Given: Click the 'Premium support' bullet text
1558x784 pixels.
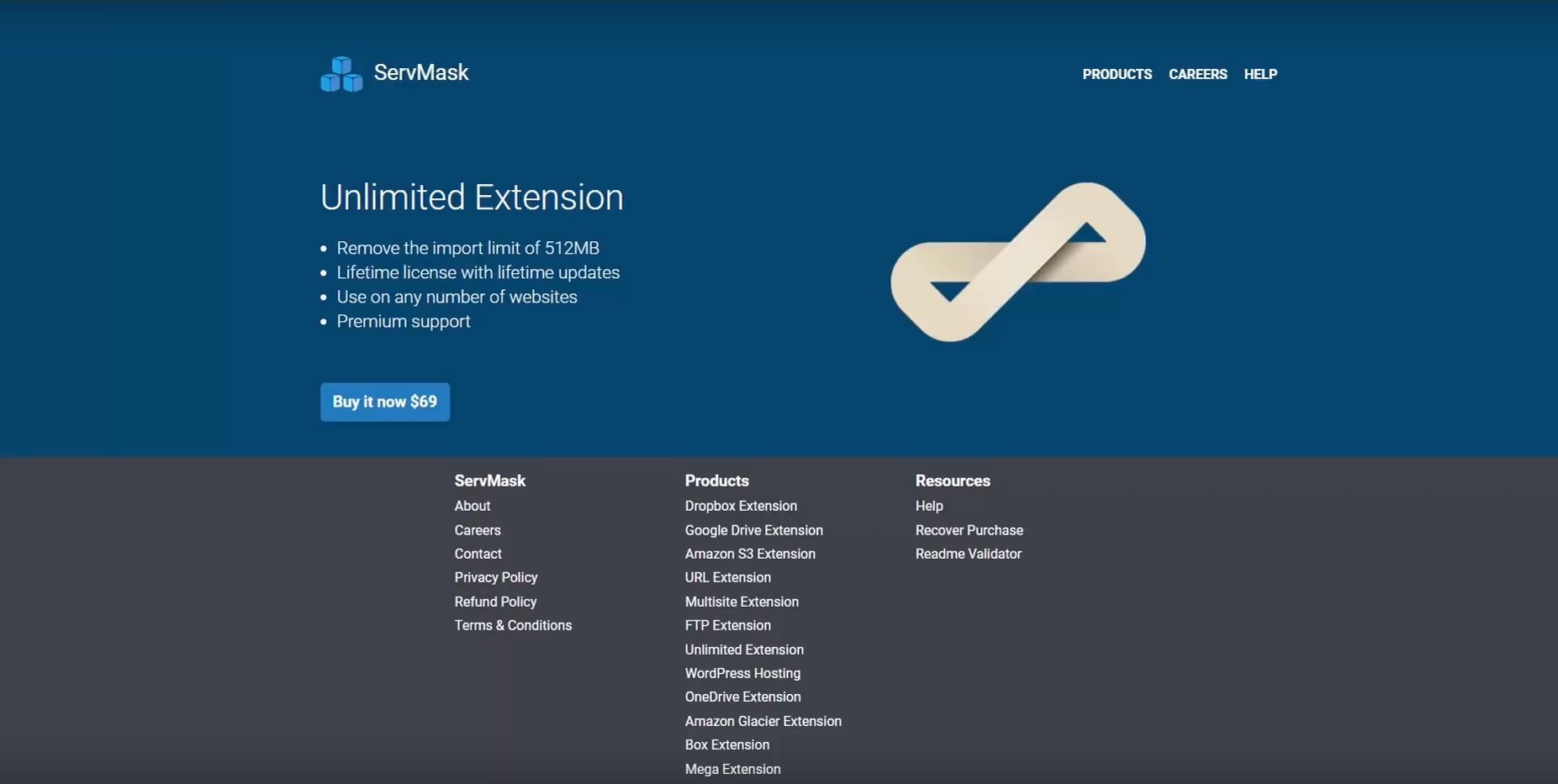Looking at the screenshot, I should click(404, 321).
